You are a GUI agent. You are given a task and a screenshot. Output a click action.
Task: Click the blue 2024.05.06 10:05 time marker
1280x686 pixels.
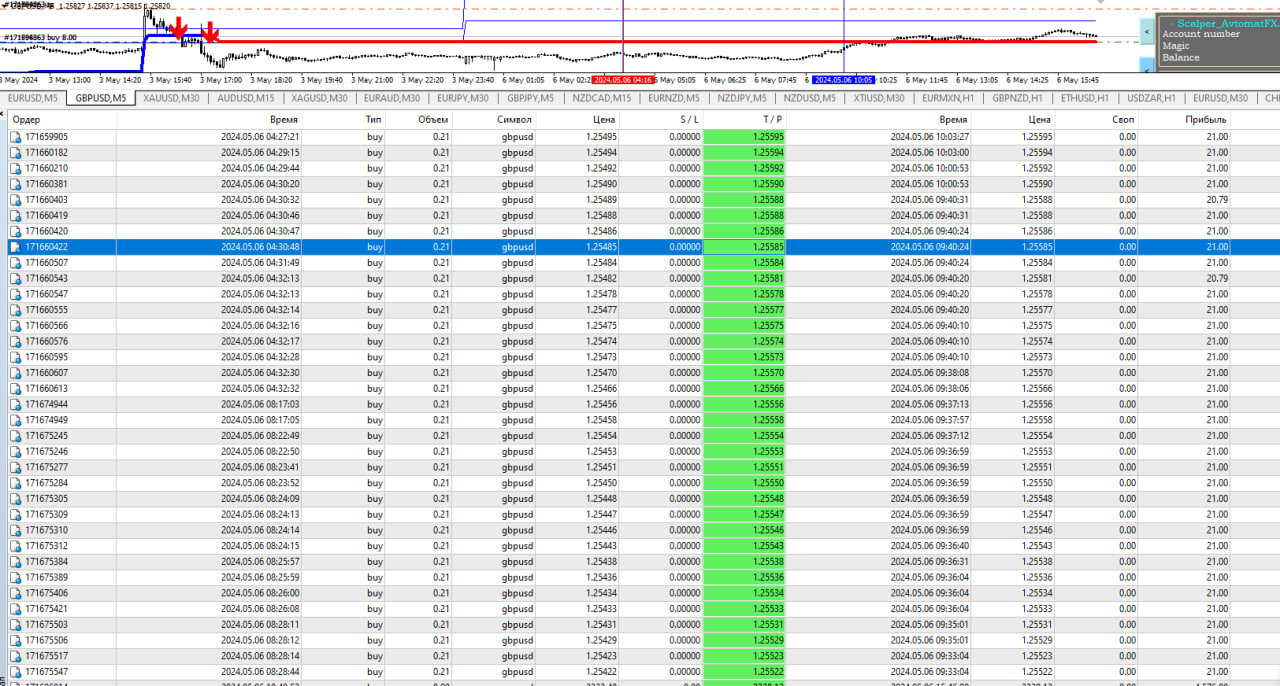(843, 79)
